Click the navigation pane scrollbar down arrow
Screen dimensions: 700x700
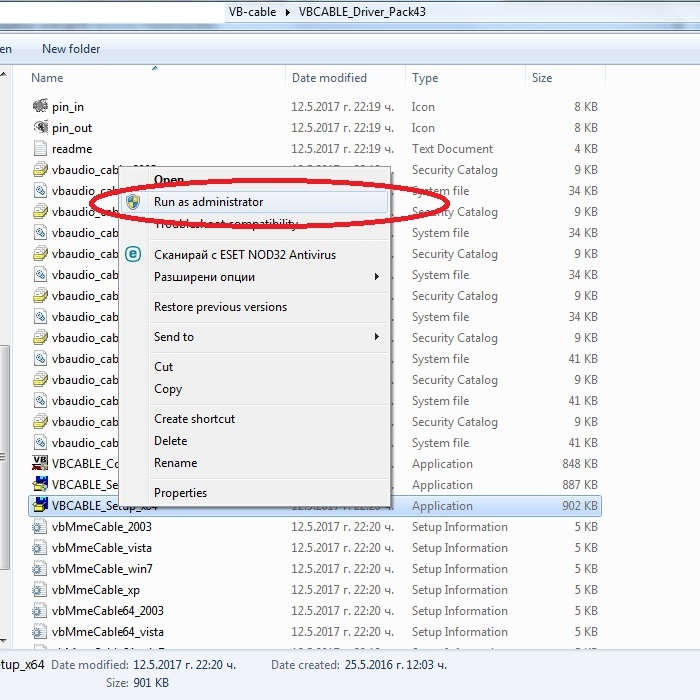pos(3,641)
